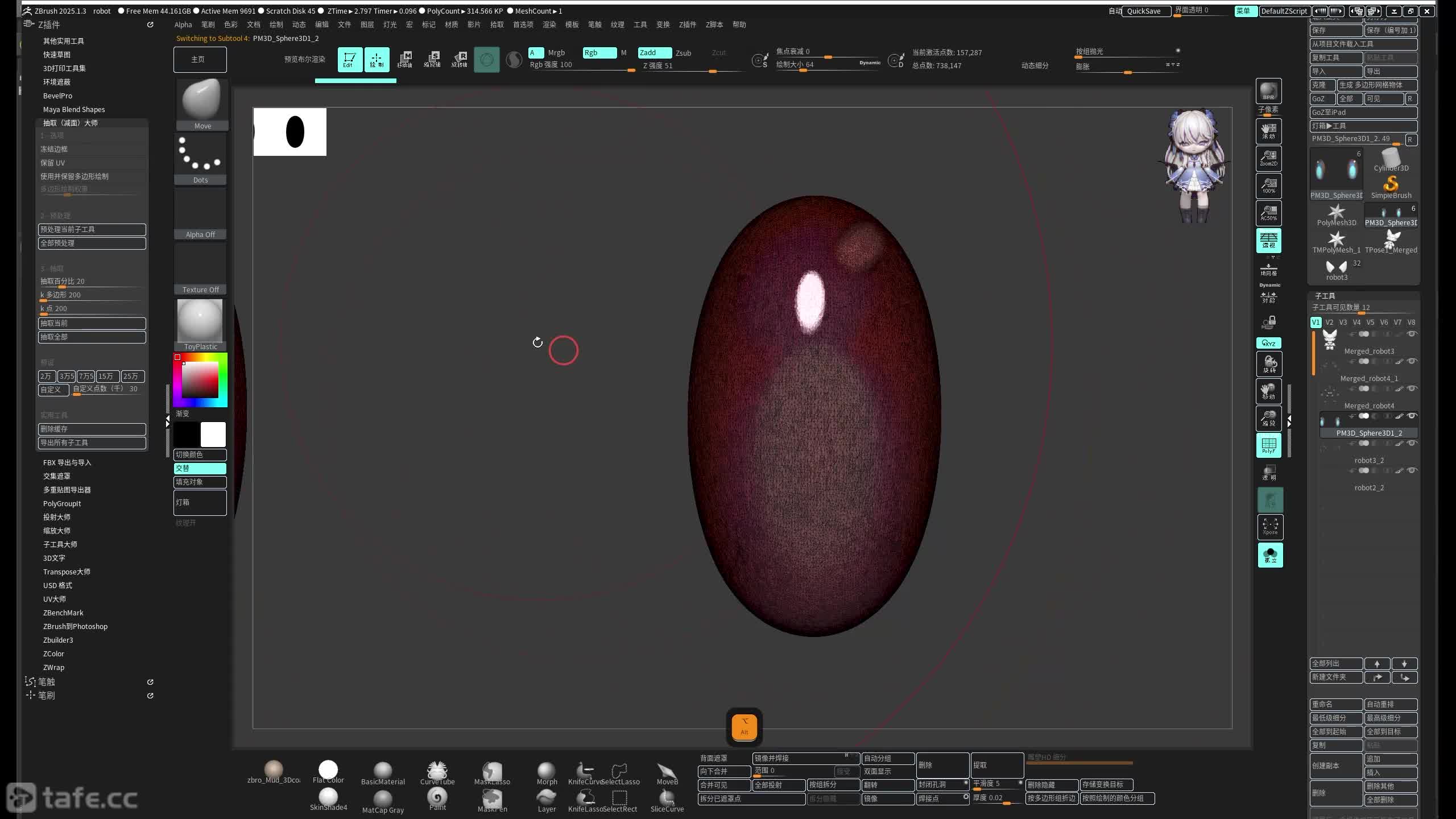Image resolution: width=1456 pixels, height=819 pixels.
Task: Select the Move brush thumbnail
Action: tap(201, 104)
